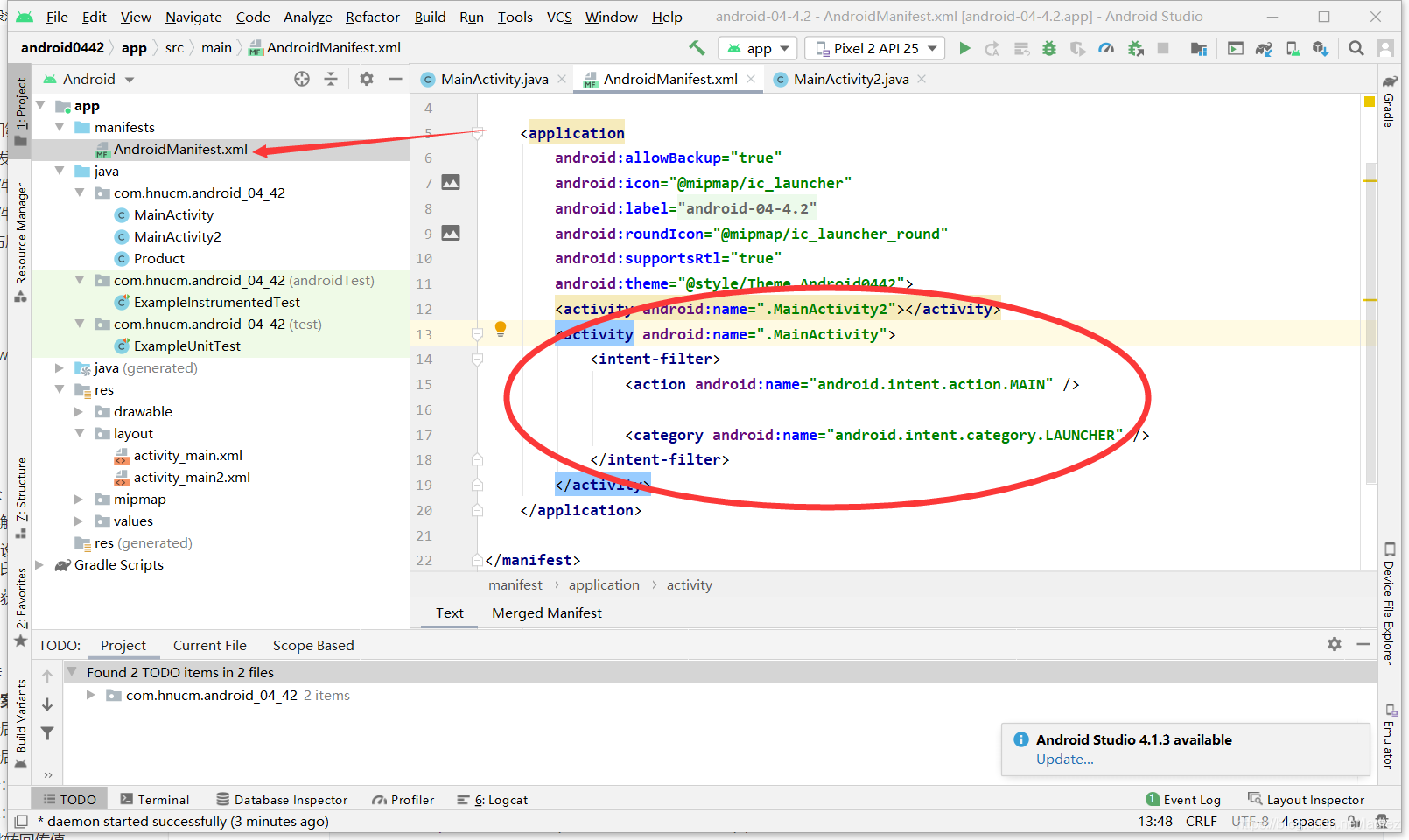Click the Apply Code Changes icon
This screenshot has height=840, width=1409.
click(1021, 49)
